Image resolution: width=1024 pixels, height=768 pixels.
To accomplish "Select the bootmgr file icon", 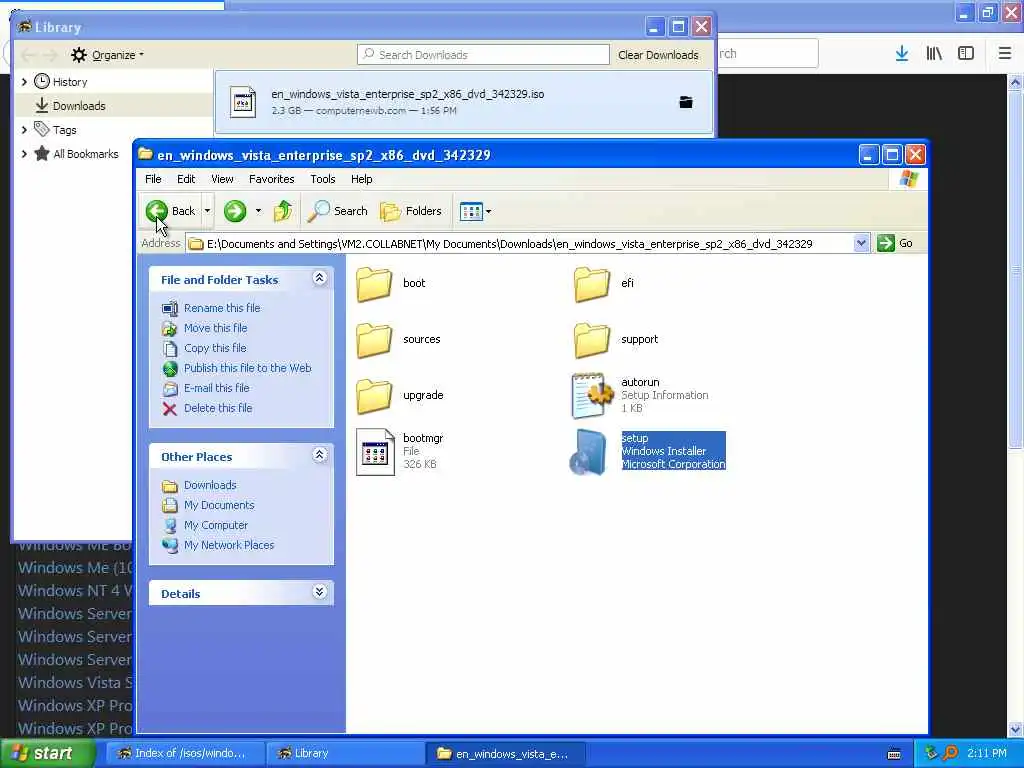I will coord(376,452).
